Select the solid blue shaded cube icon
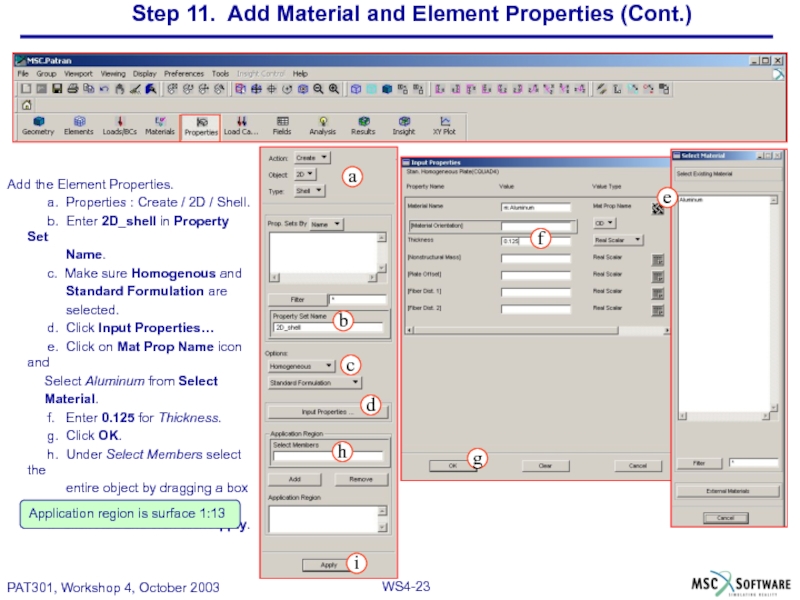The width and height of the screenshot is (800, 600). pos(387,89)
